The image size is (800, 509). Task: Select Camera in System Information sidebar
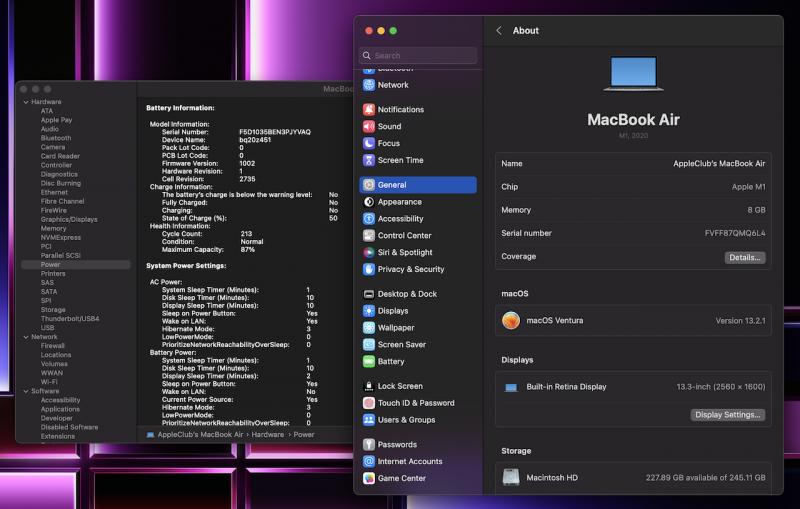53,147
